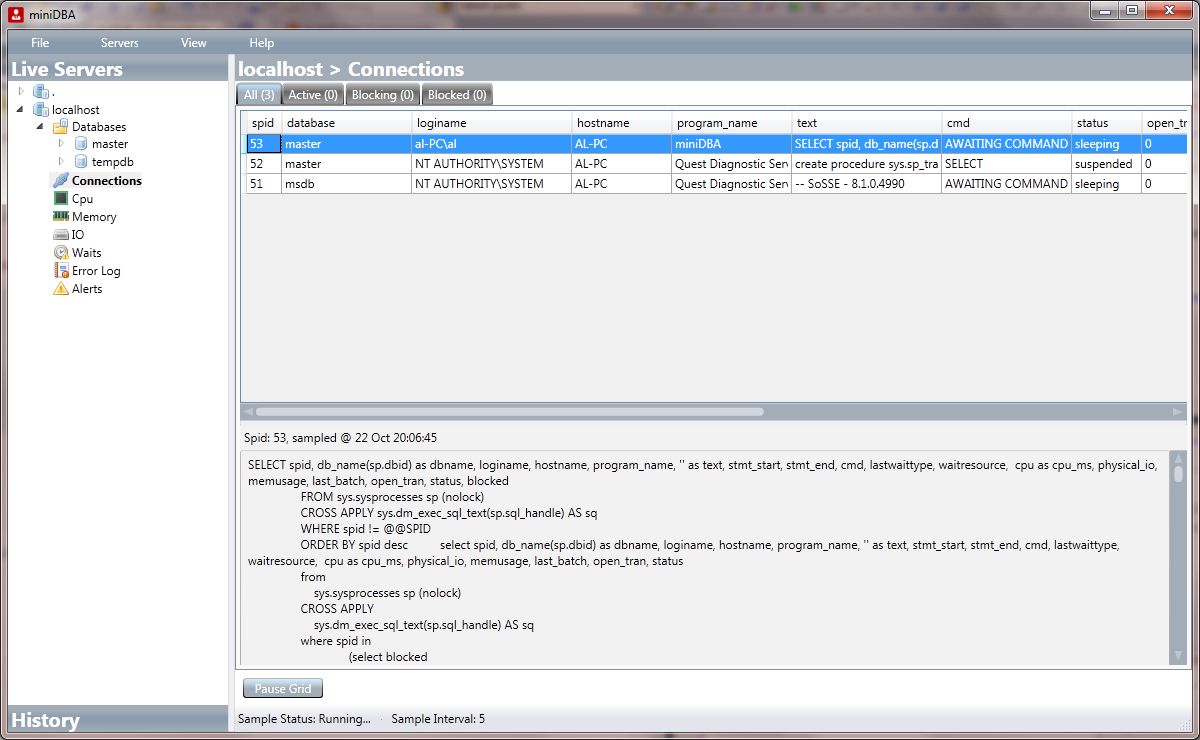Switch to the Blocked (0) tab
The height and width of the screenshot is (740, 1200).
click(x=457, y=95)
